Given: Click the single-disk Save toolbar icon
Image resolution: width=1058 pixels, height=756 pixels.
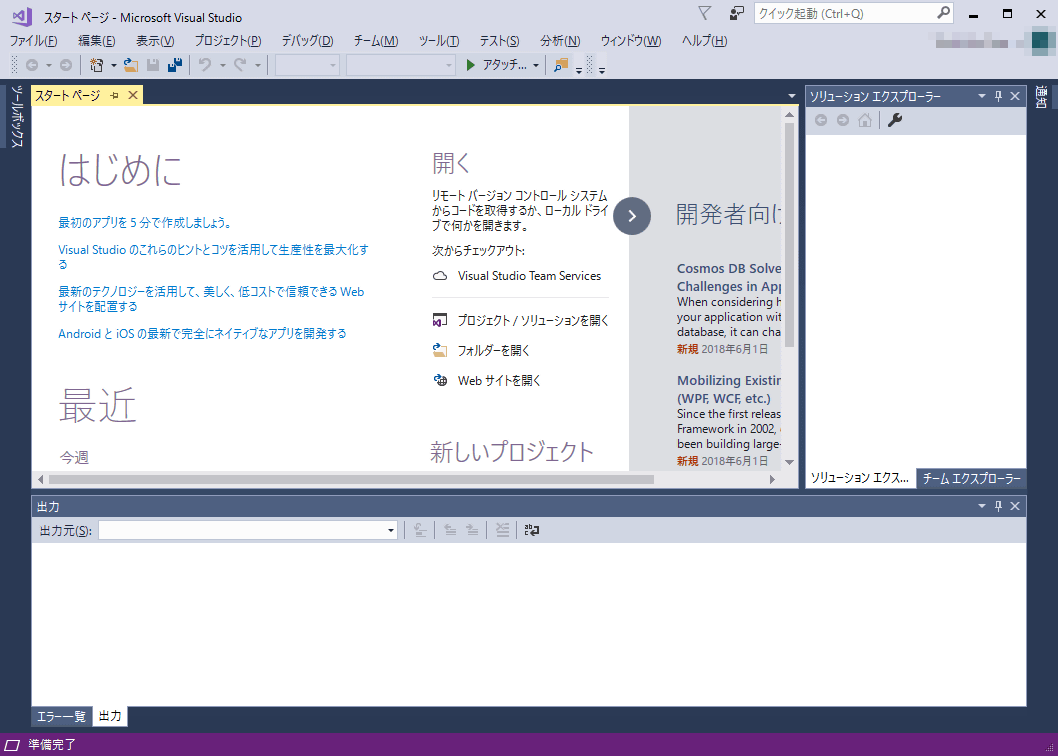Looking at the screenshot, I should (153, 65).
